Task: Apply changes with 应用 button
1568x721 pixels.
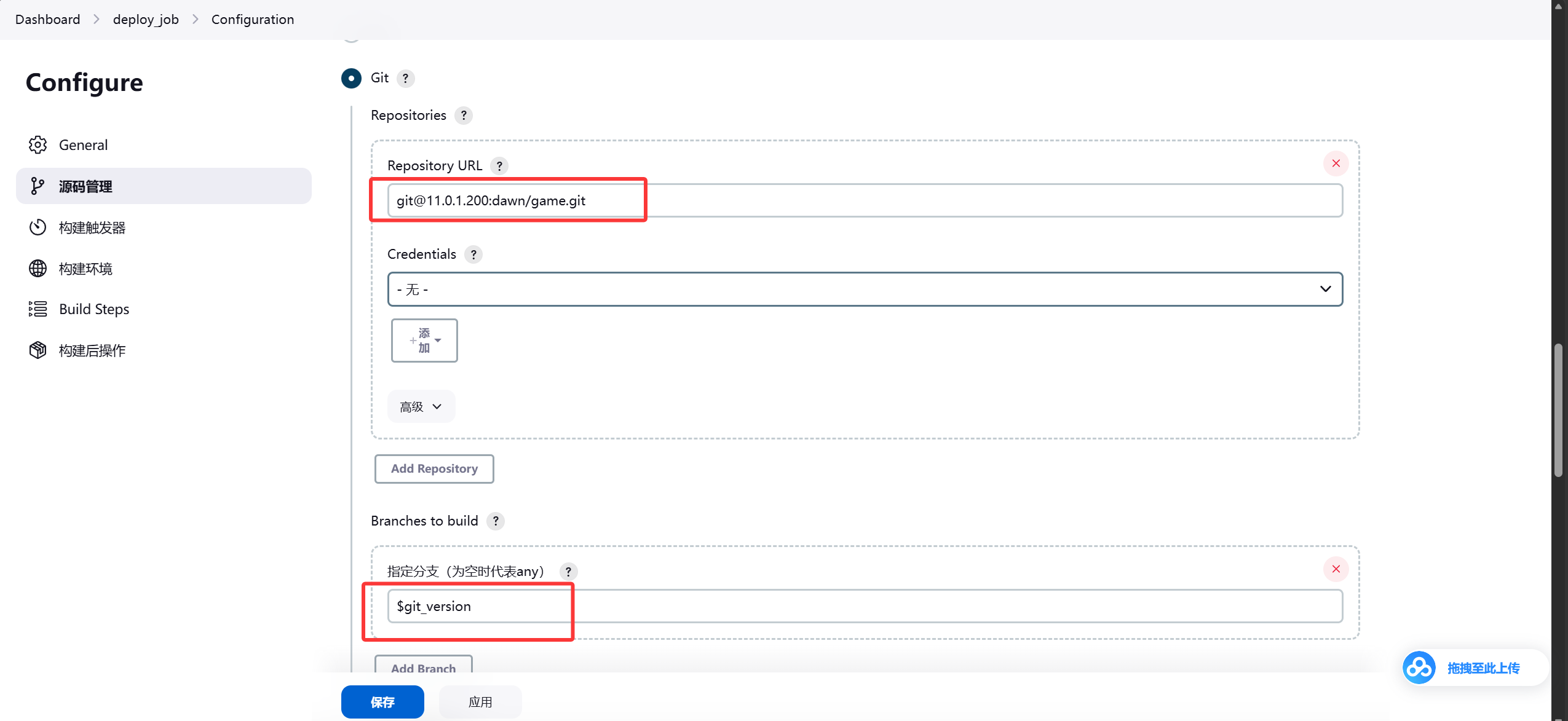Action: (480, 702)
